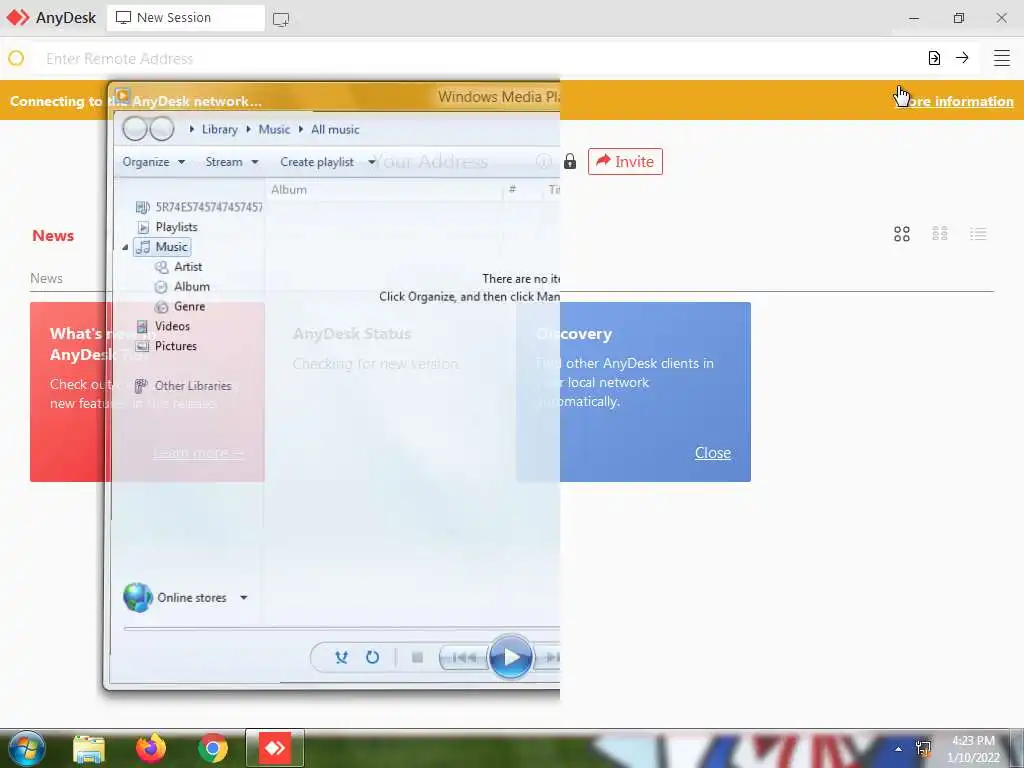This screenshot has height=768, width=1024.
Task: Click the Online stores globe icon
Action: coord(138,597)
